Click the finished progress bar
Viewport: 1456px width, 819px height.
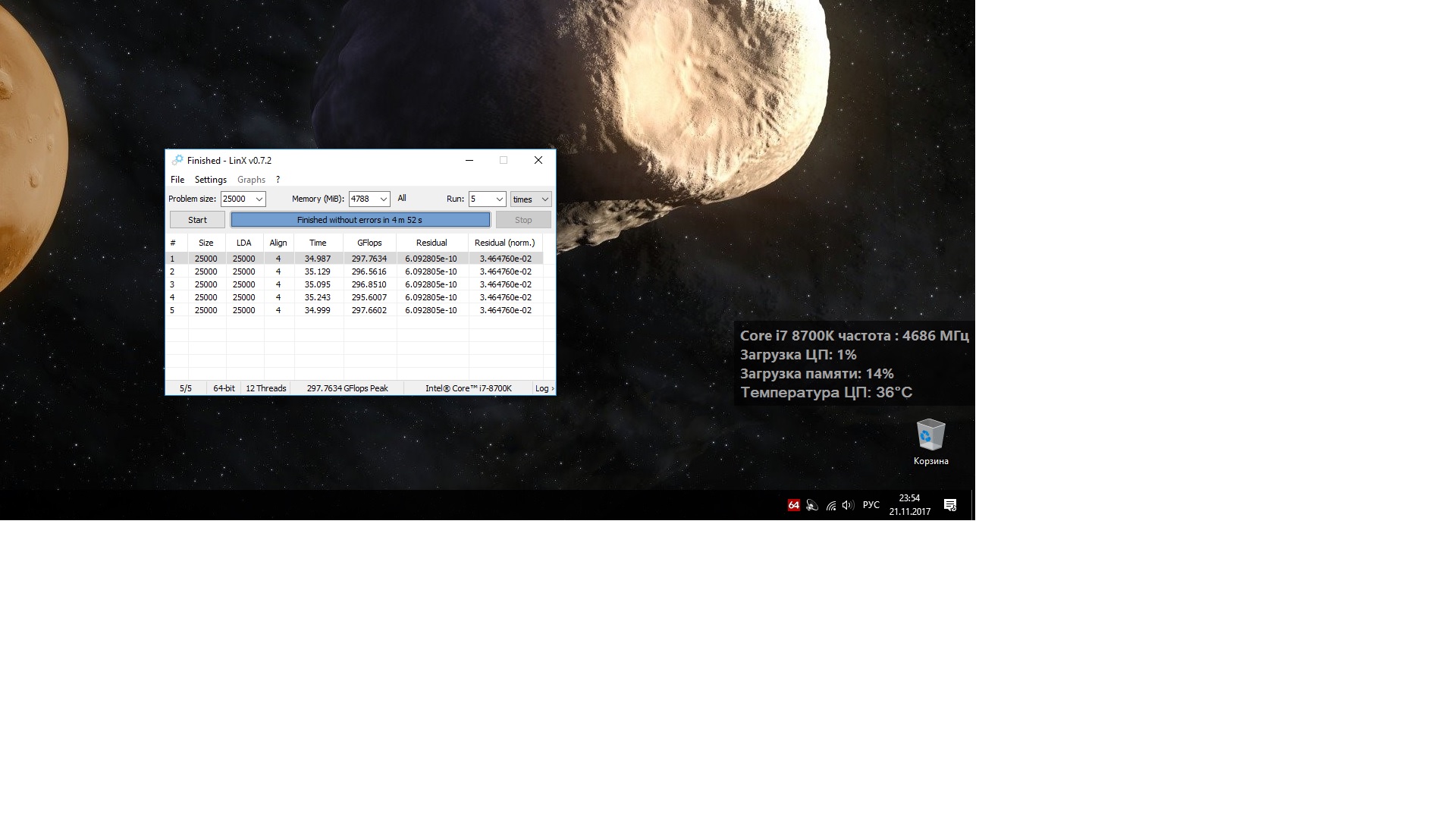coord(360,220)
